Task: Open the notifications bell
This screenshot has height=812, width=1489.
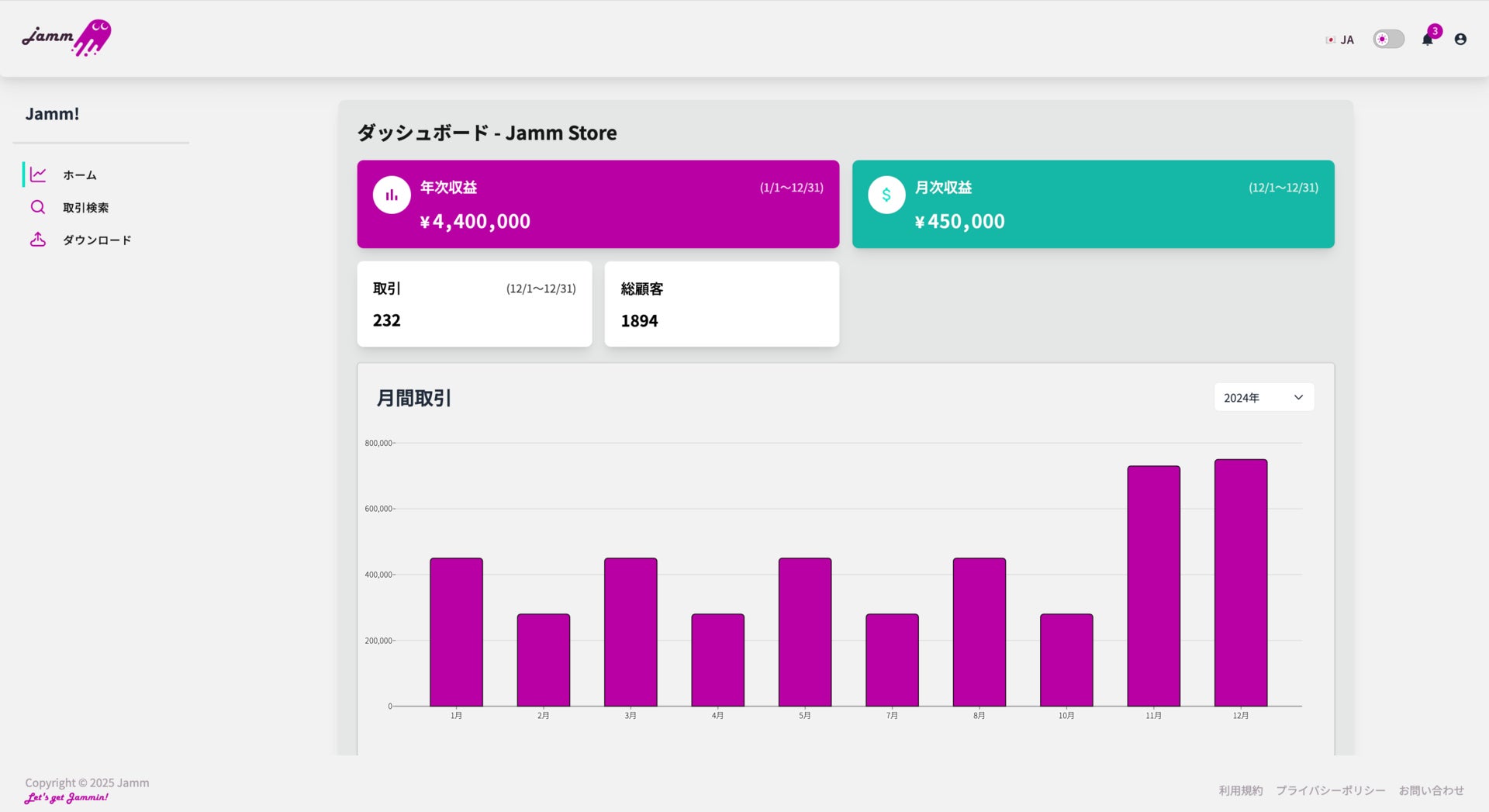Action: (1427, 40)
